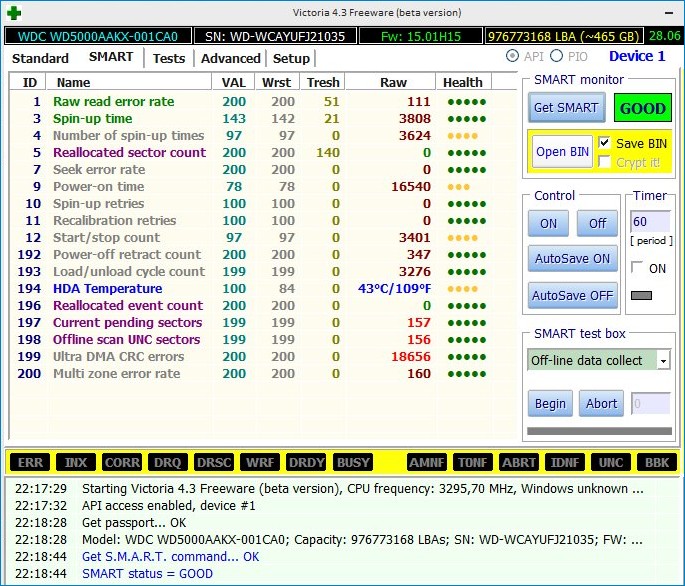Viewport: 685px width, 586px height.
Task: Click the BUSY status indicator
Action: point(353,462)
